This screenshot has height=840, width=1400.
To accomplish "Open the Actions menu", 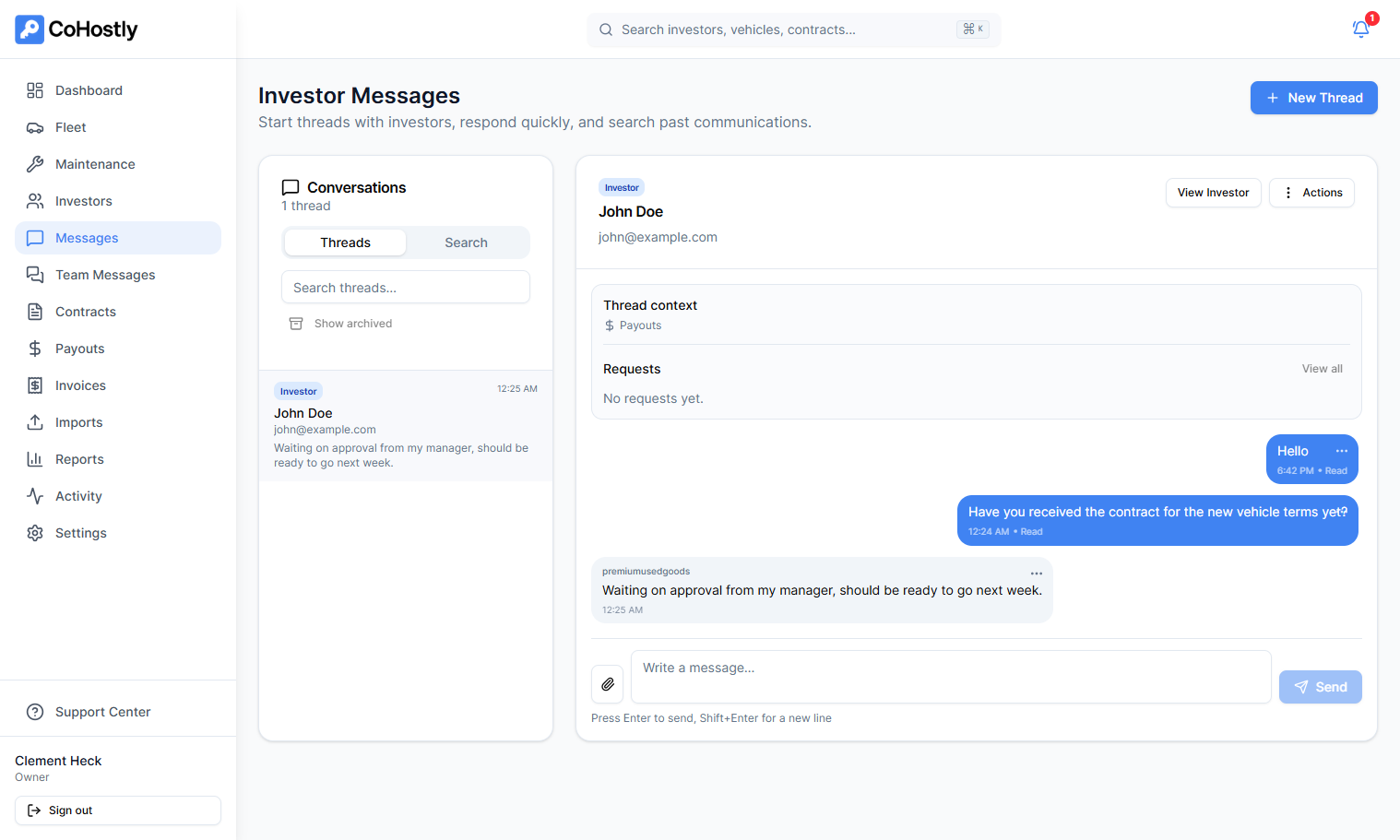I will coord(1311,193).
